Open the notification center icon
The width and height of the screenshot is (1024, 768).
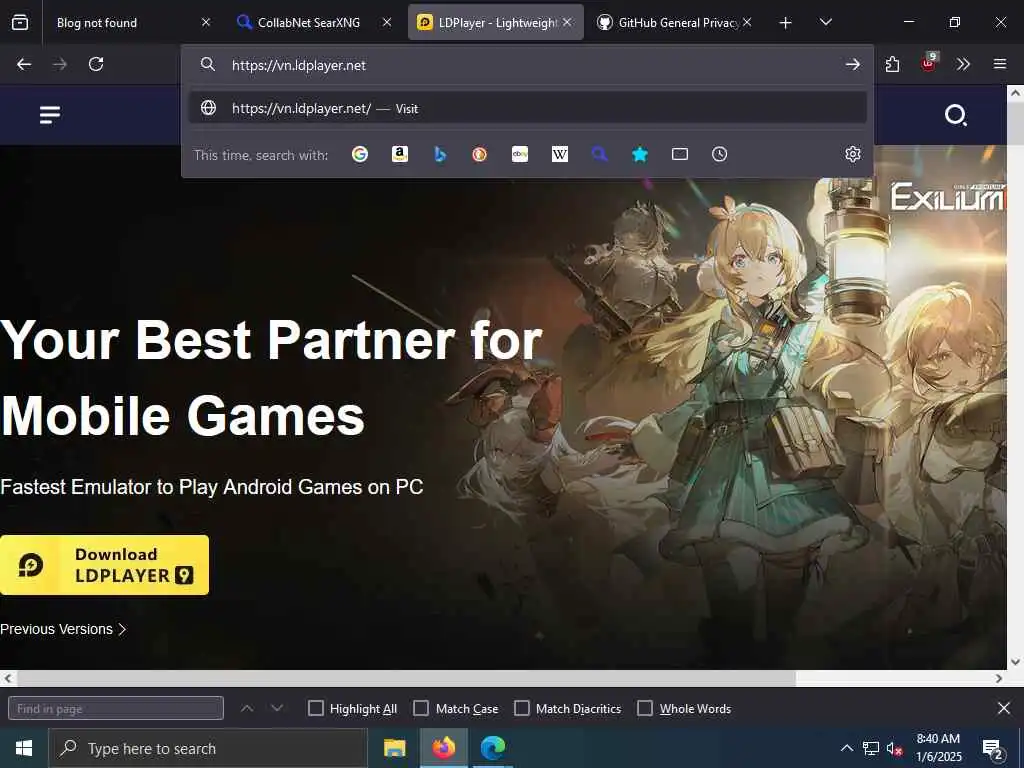coord(992,748)
